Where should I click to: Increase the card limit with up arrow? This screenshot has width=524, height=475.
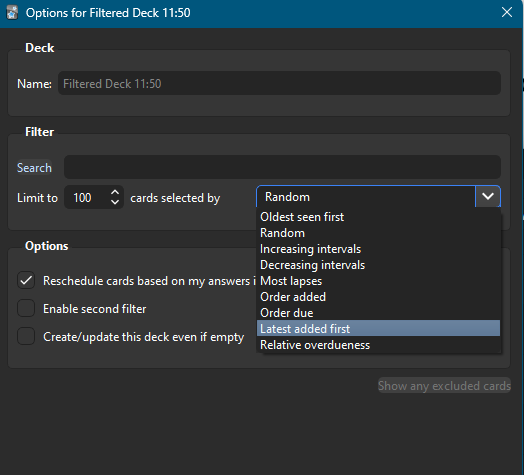[115, 193]
